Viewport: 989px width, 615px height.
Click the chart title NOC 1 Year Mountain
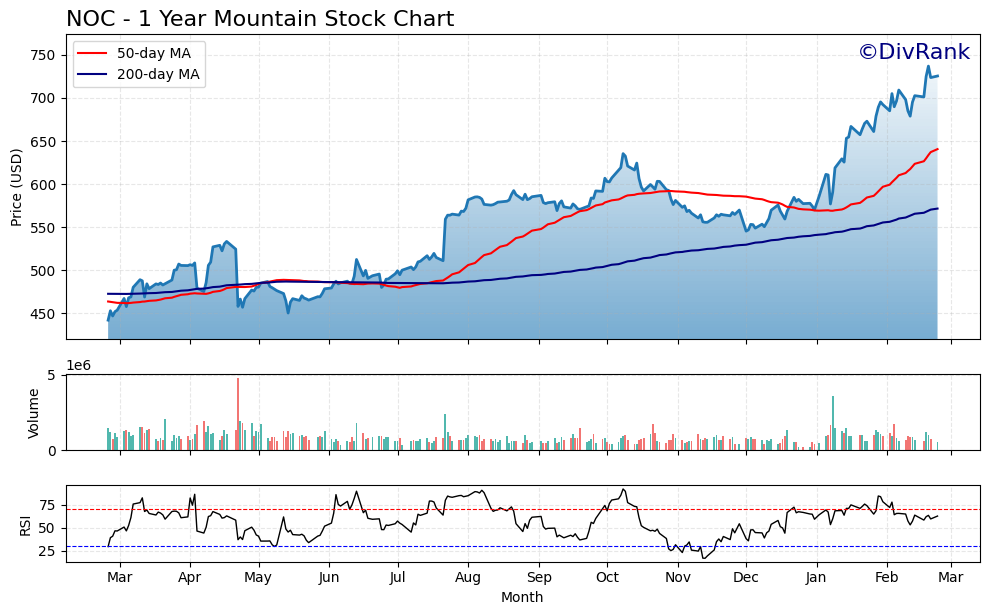(260, 17)
